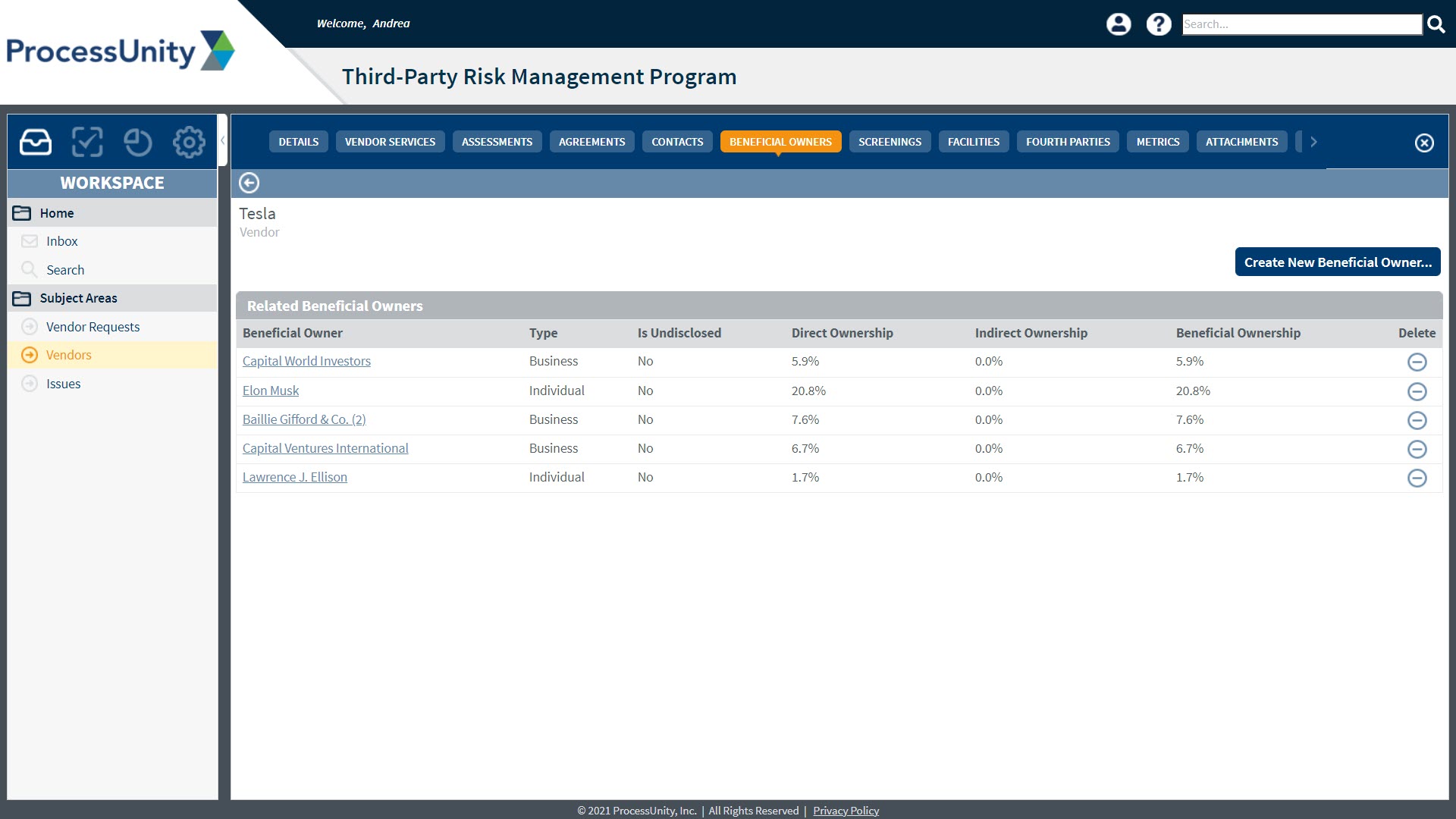This screenshot has width=1456, height=819.
Task: Open Capital World Investors link
Action: [306, 361]
